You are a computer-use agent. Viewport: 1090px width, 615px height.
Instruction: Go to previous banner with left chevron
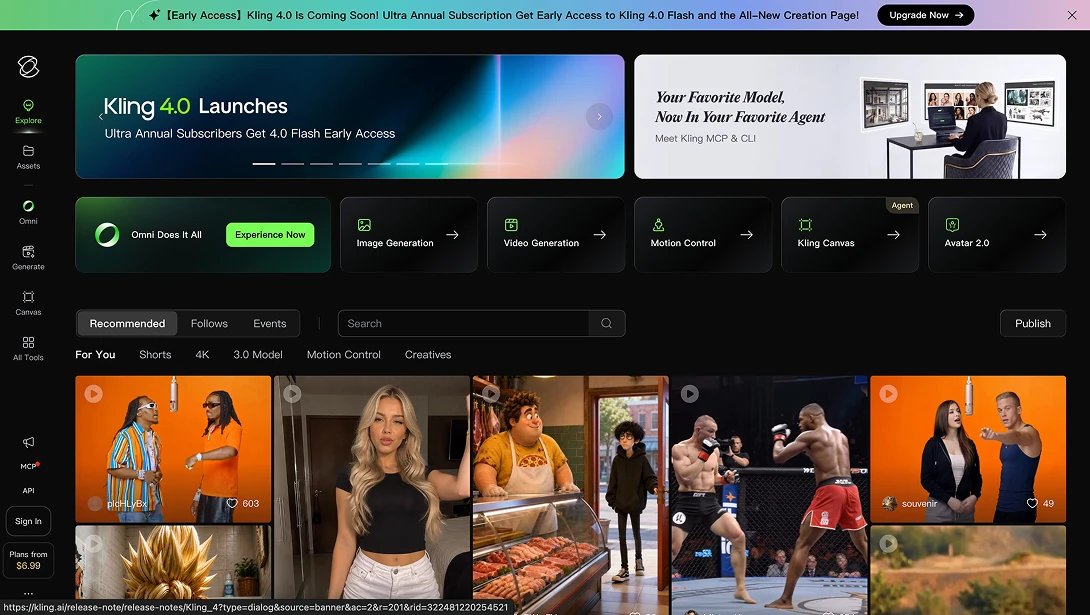[101, 117]
